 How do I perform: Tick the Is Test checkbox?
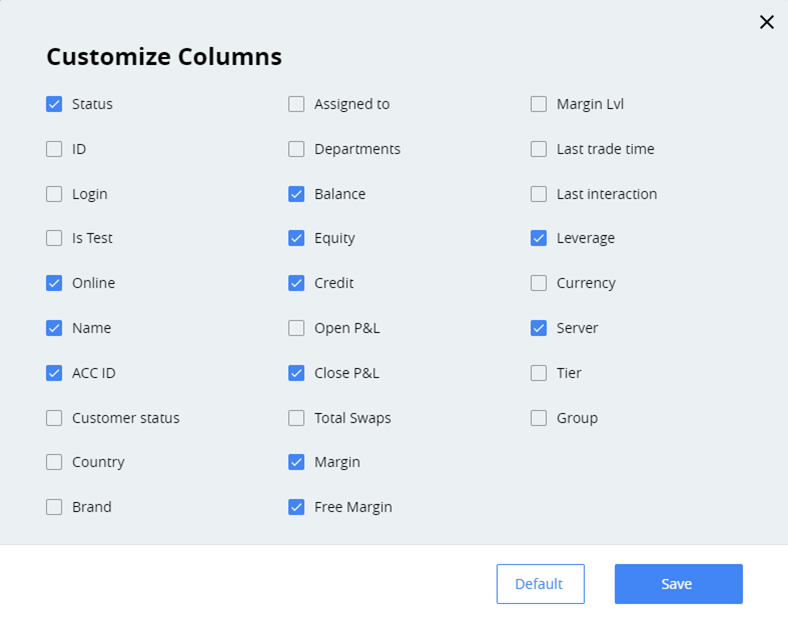click(54, 238)
